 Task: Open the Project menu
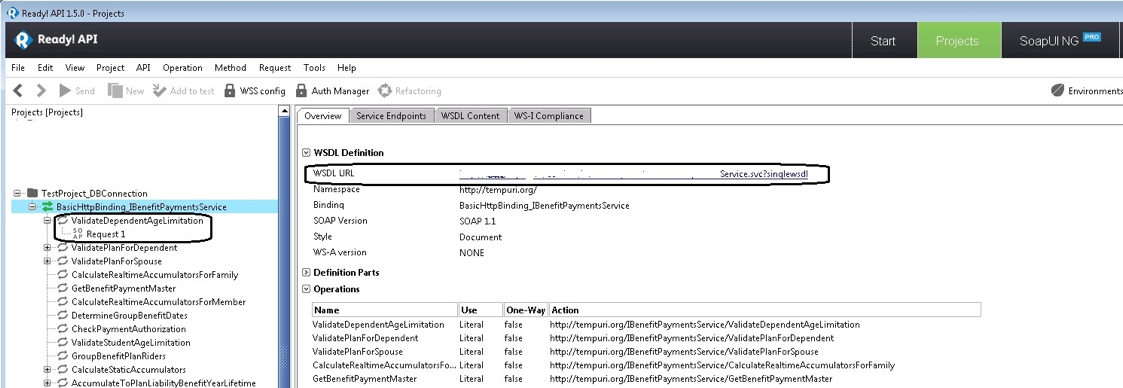[x=110, y=68]
